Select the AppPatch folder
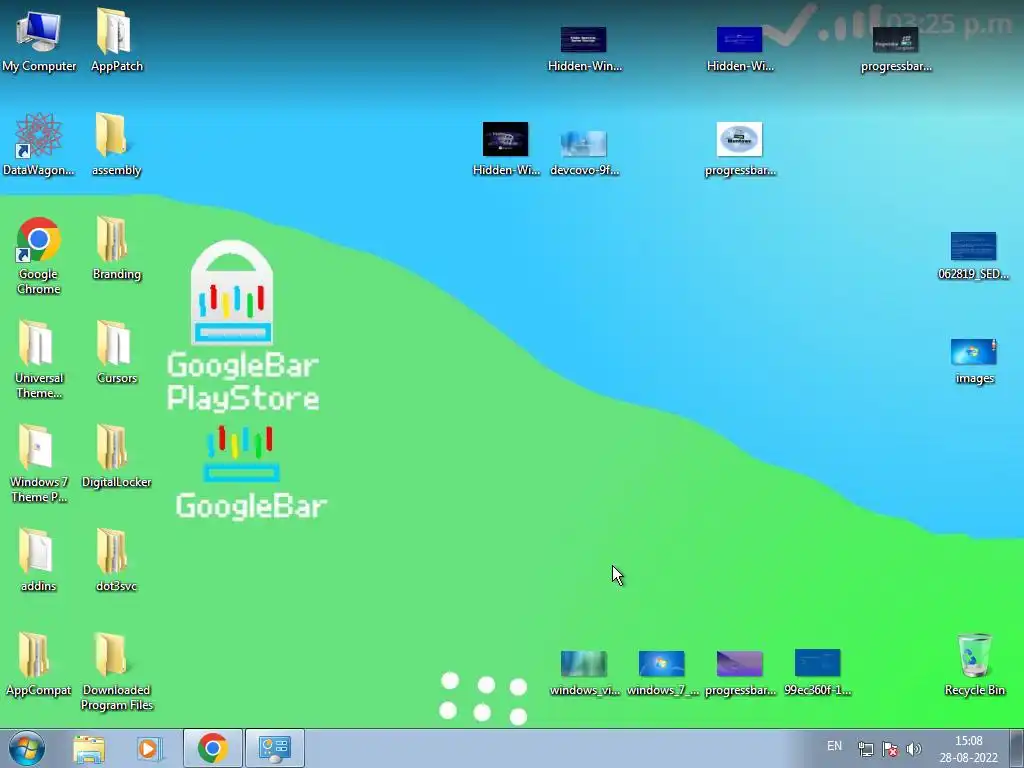This screenshot has width=1024, height=768. [x=116, y=39]
